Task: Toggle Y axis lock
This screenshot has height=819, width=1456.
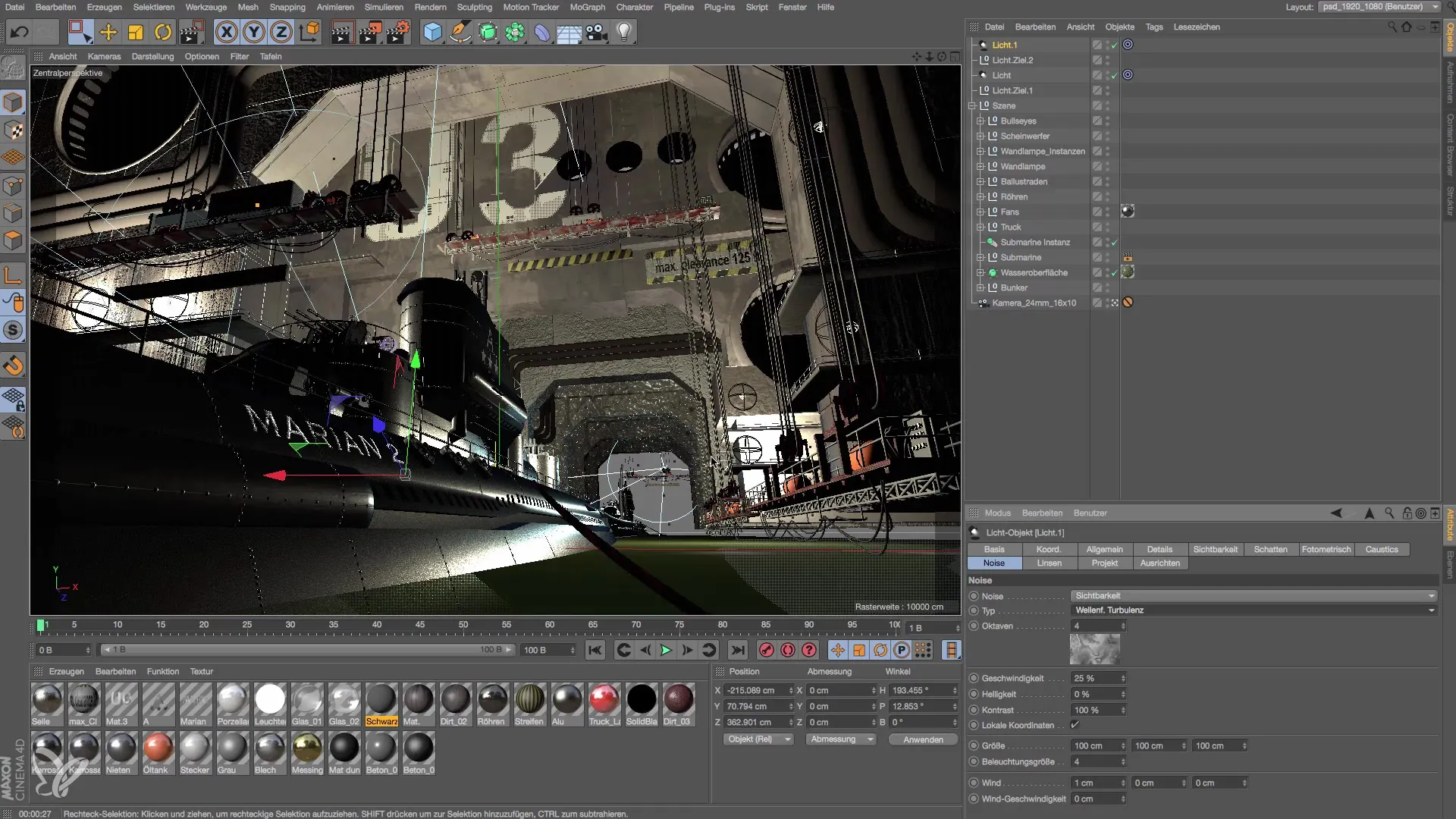Action: (254, 32)
